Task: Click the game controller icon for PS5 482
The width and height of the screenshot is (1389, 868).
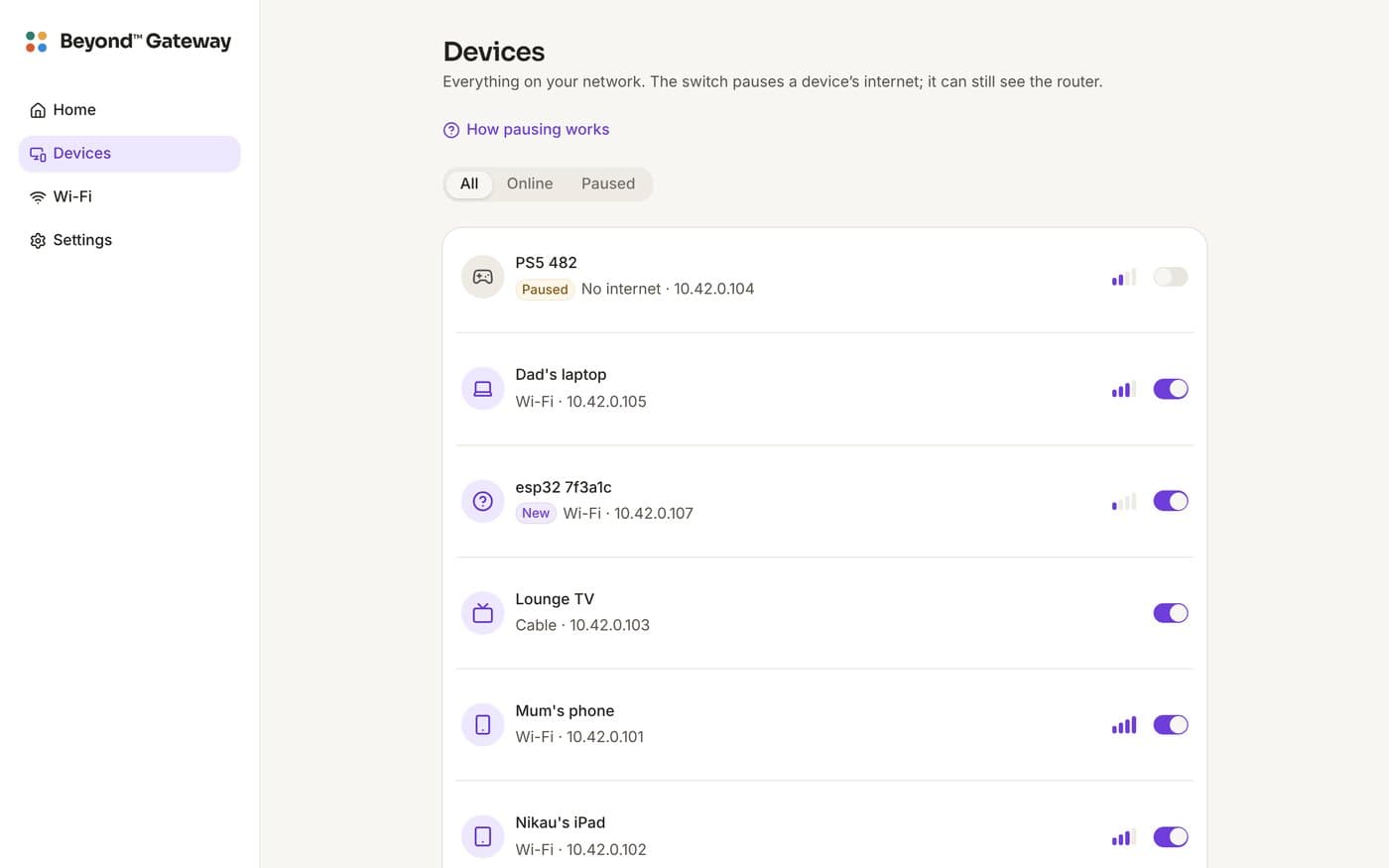Action: point(483,277)
